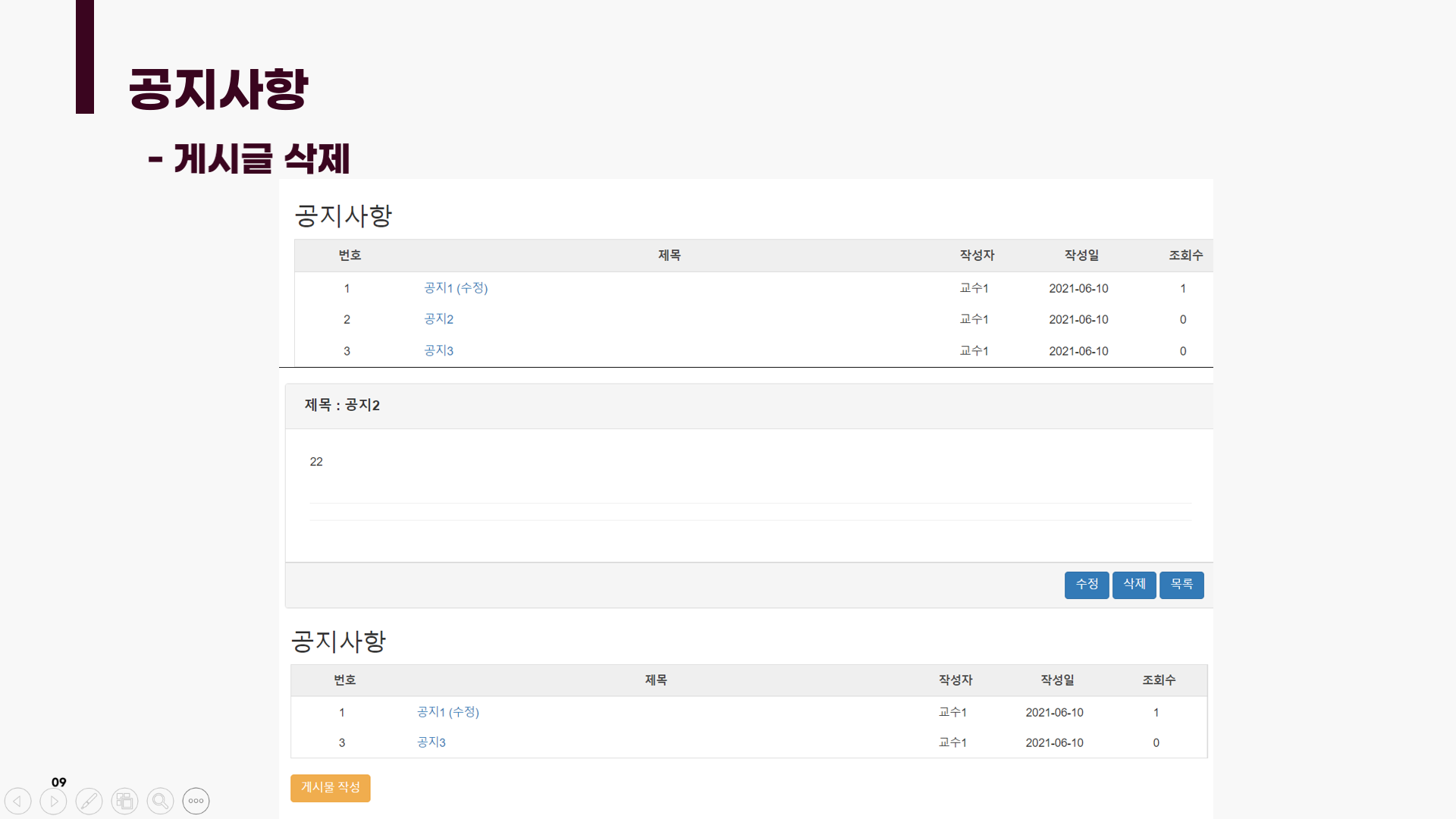The height and width of the screenshot is (819, 1456).
Task: Open the see-all-slides view
Action: [125, 801]
